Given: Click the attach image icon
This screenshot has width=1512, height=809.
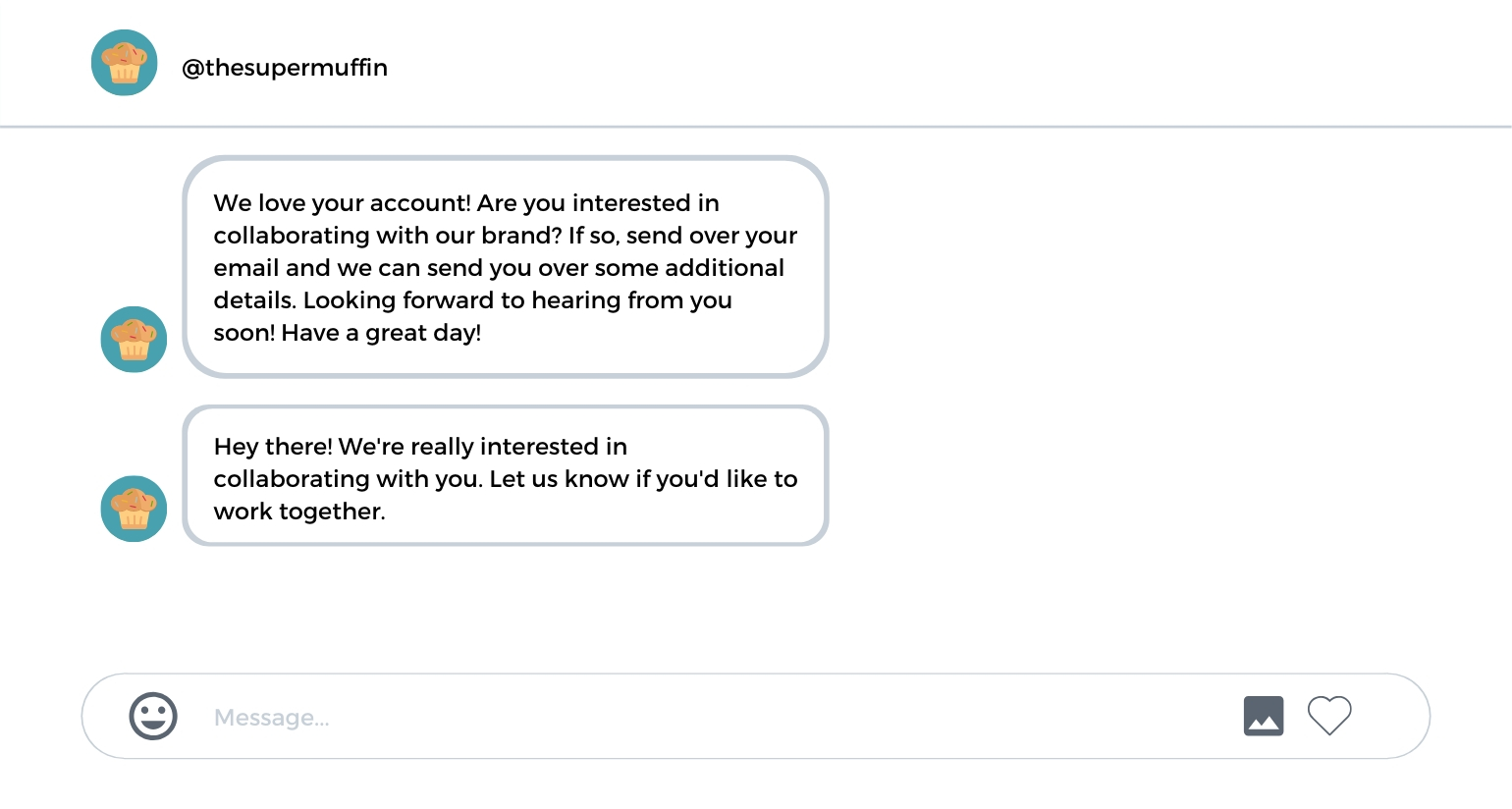Looking at the screenshot, I should (1264, 716).
